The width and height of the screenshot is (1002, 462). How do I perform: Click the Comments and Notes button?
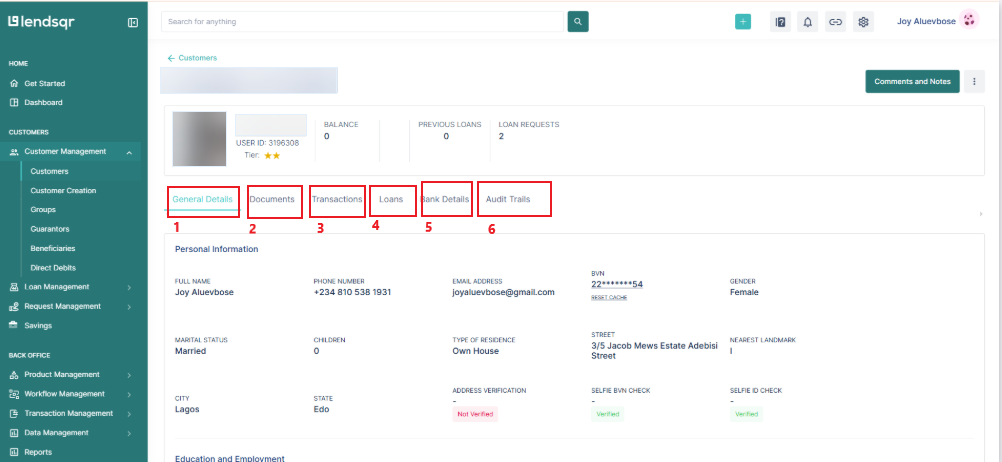[x=912, y=82]
